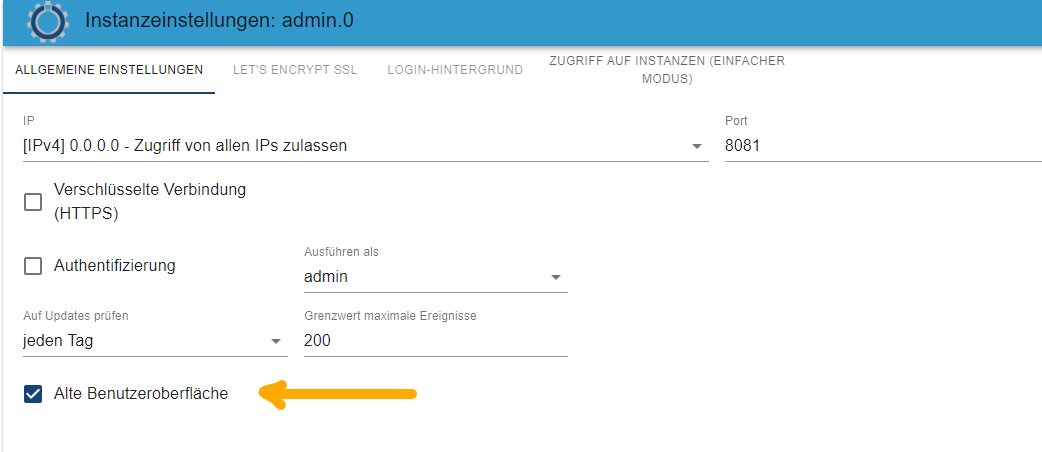Viewport: 1042px width, 452px height.
Task: Click the arrow icon beside admin value
Action: coord(556,277)
